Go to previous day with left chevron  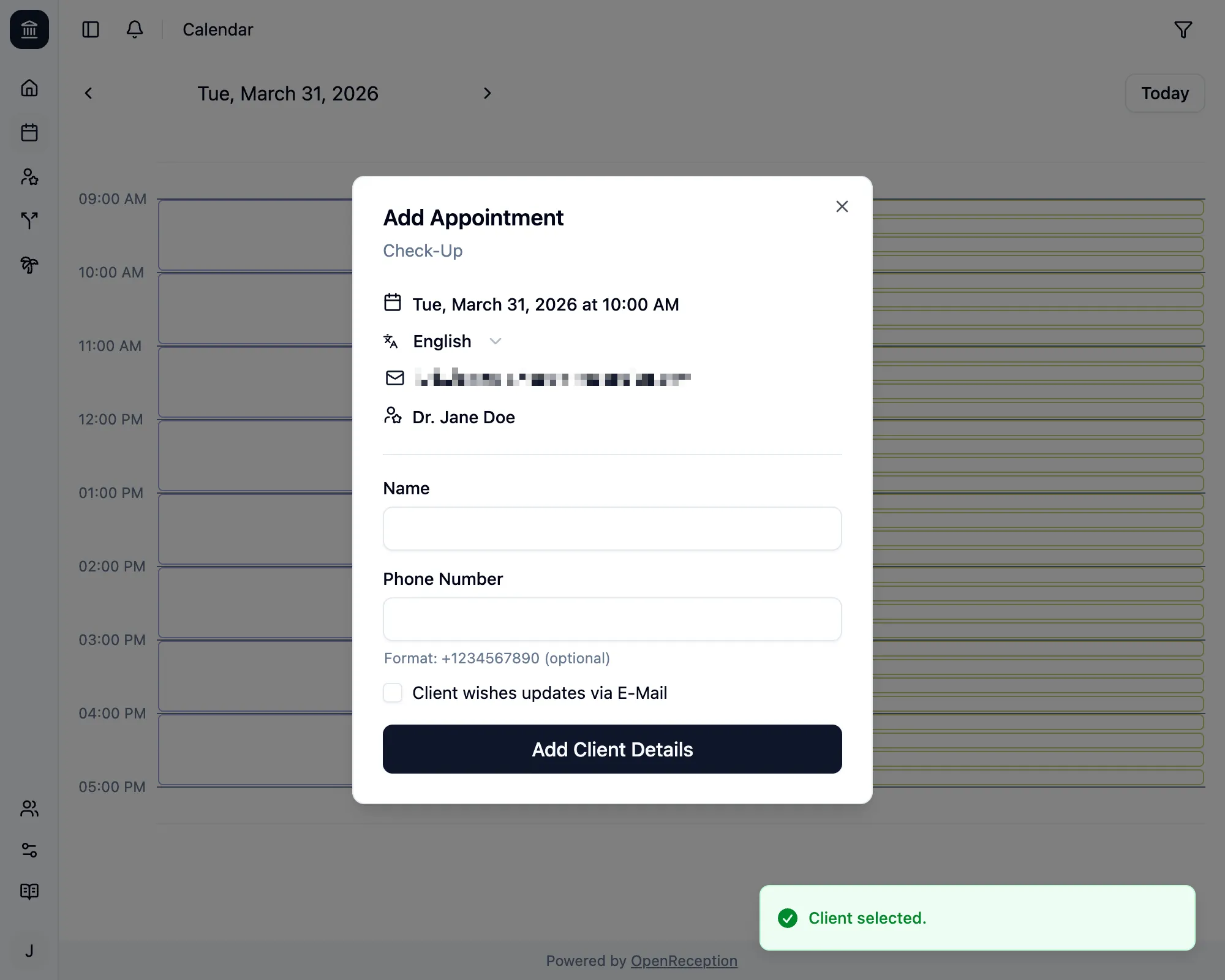[x=89, y=93]
